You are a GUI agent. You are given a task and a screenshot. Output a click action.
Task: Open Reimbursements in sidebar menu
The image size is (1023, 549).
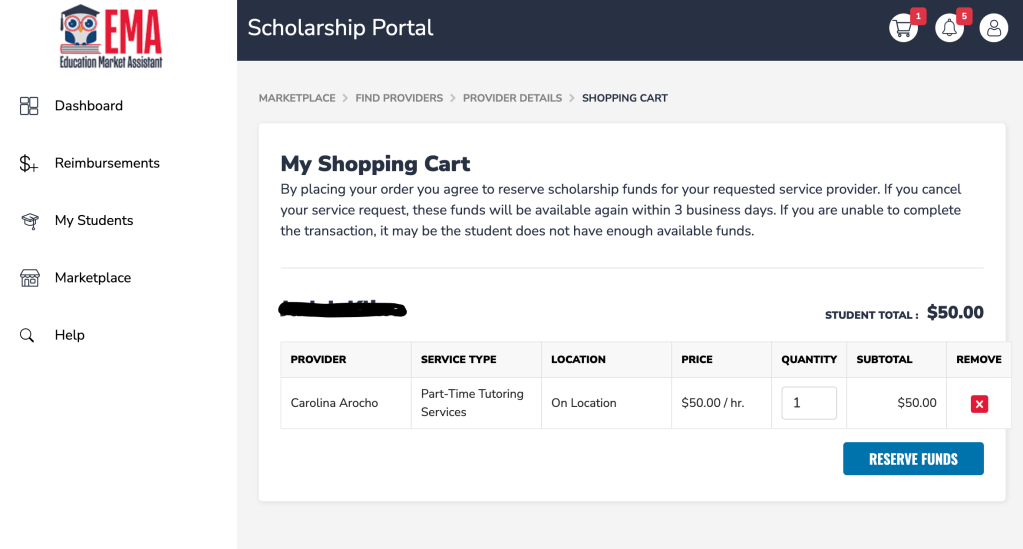[107, 163]
